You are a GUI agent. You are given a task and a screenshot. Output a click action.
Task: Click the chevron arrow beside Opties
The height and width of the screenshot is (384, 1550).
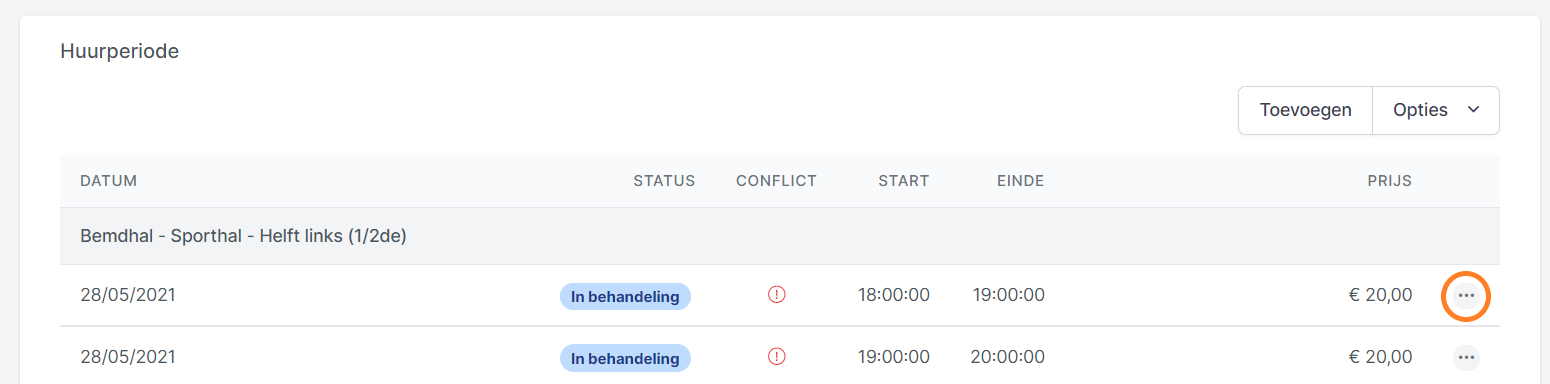click(x=1473, y=110)
